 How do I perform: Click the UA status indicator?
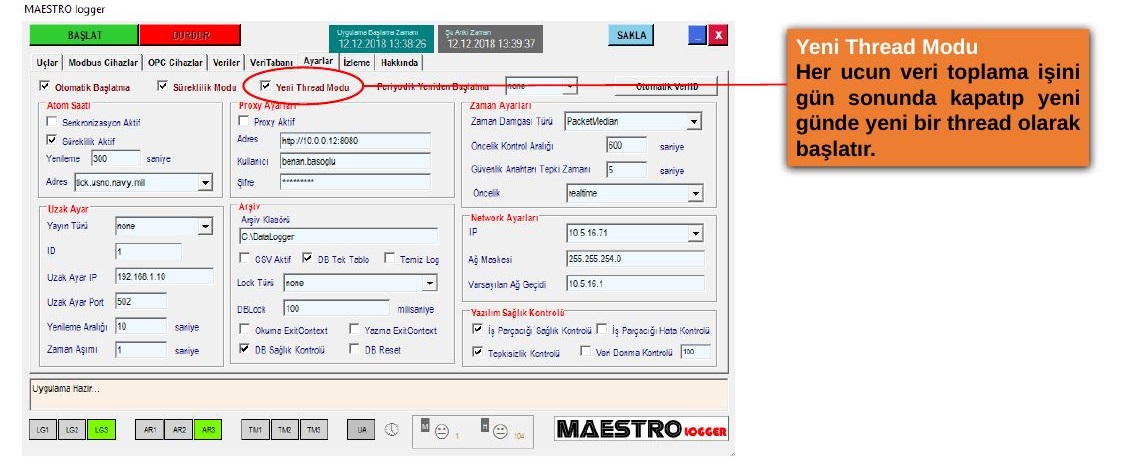(361, 430)
